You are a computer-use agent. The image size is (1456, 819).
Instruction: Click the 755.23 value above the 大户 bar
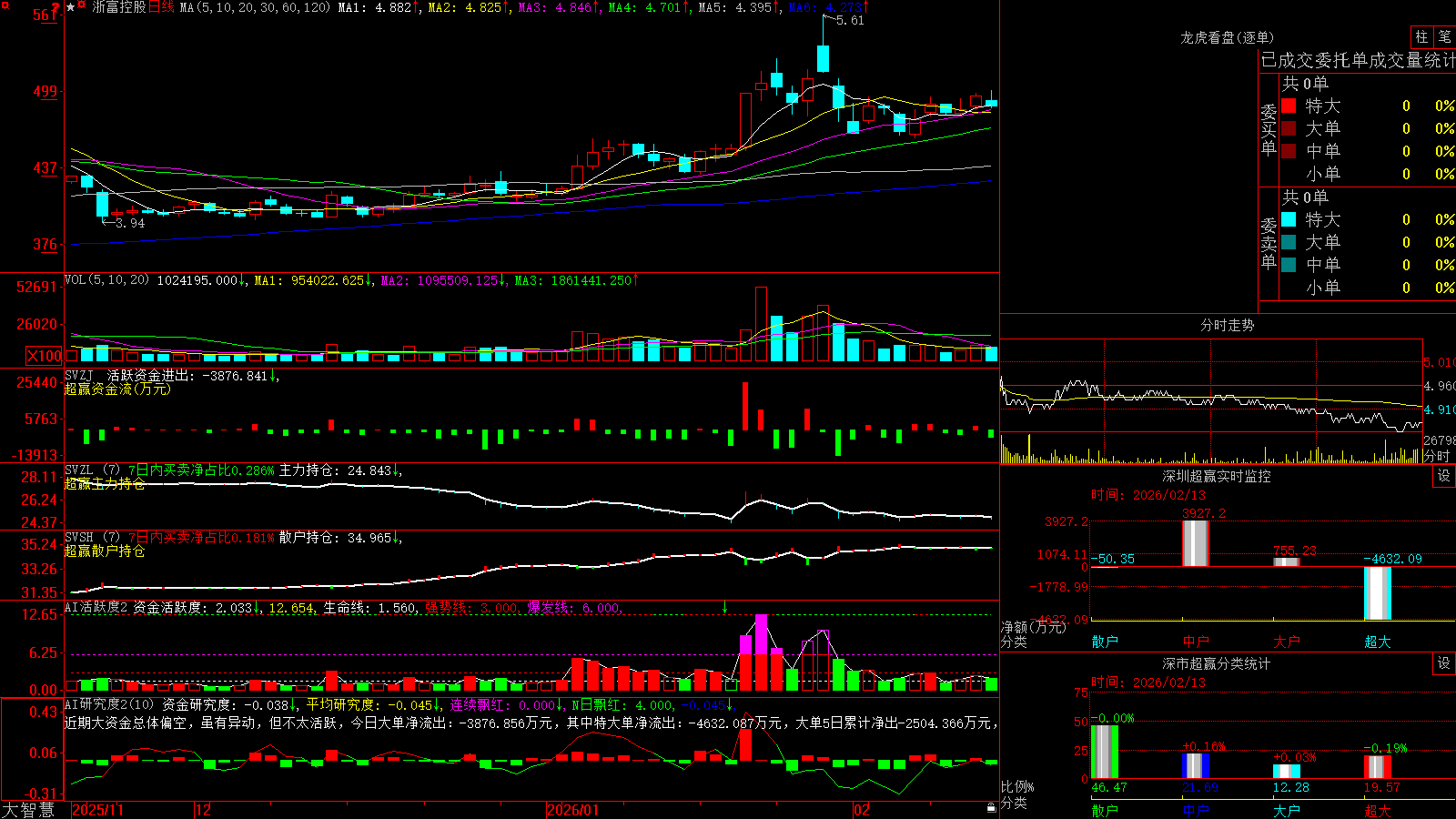pyautogui.click(x=1295, y=551)
